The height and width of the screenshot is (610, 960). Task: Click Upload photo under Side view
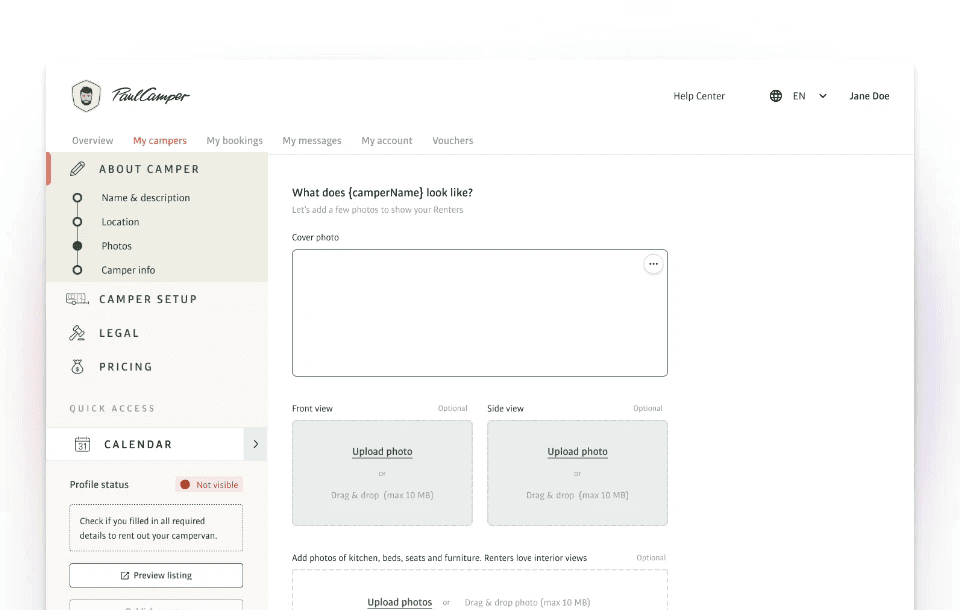coord(577,451)
